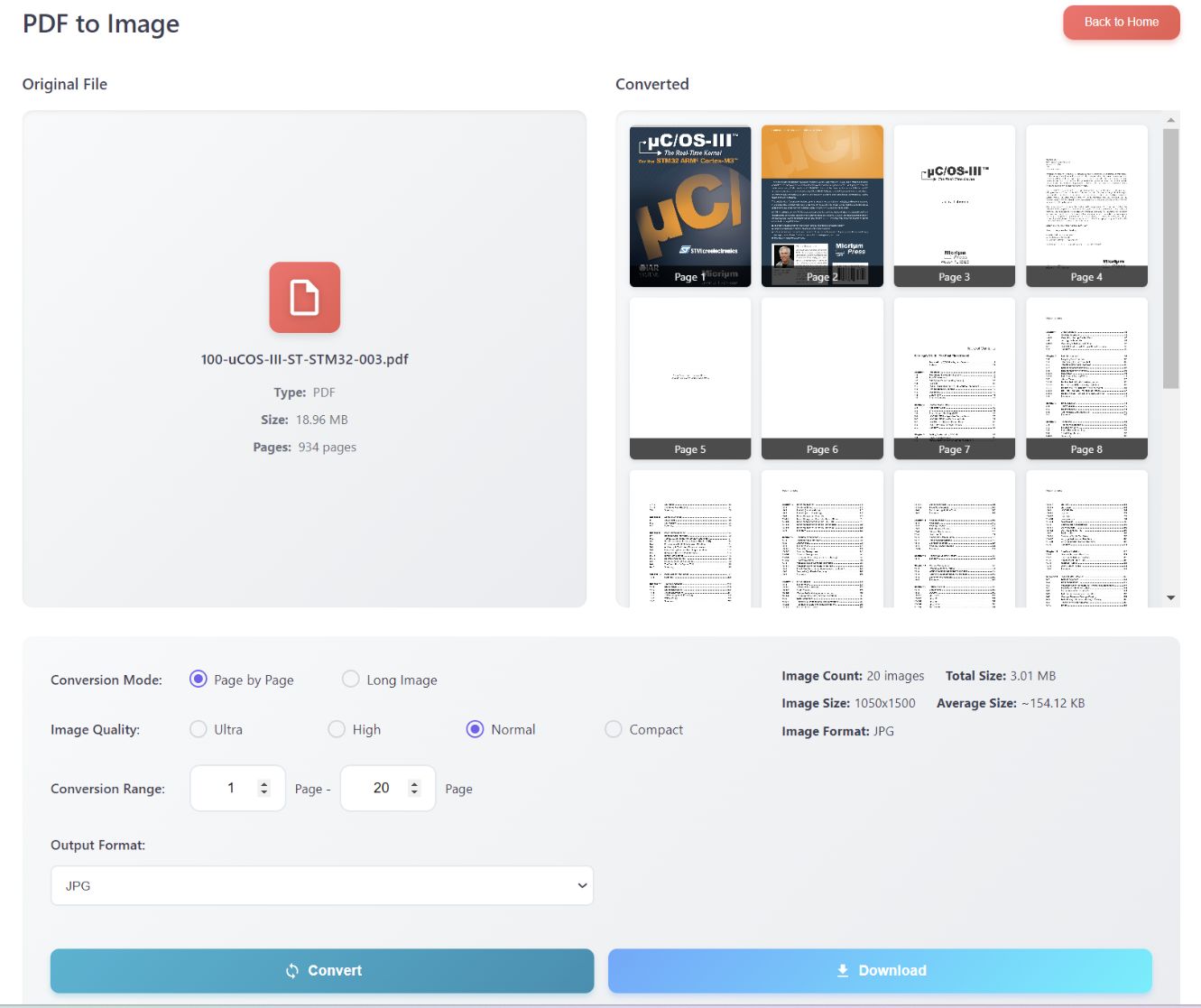Screen dimensions: 1201x1008
Task: Click the converted panel scrollbar thumb
Action: pos(1170,258)
